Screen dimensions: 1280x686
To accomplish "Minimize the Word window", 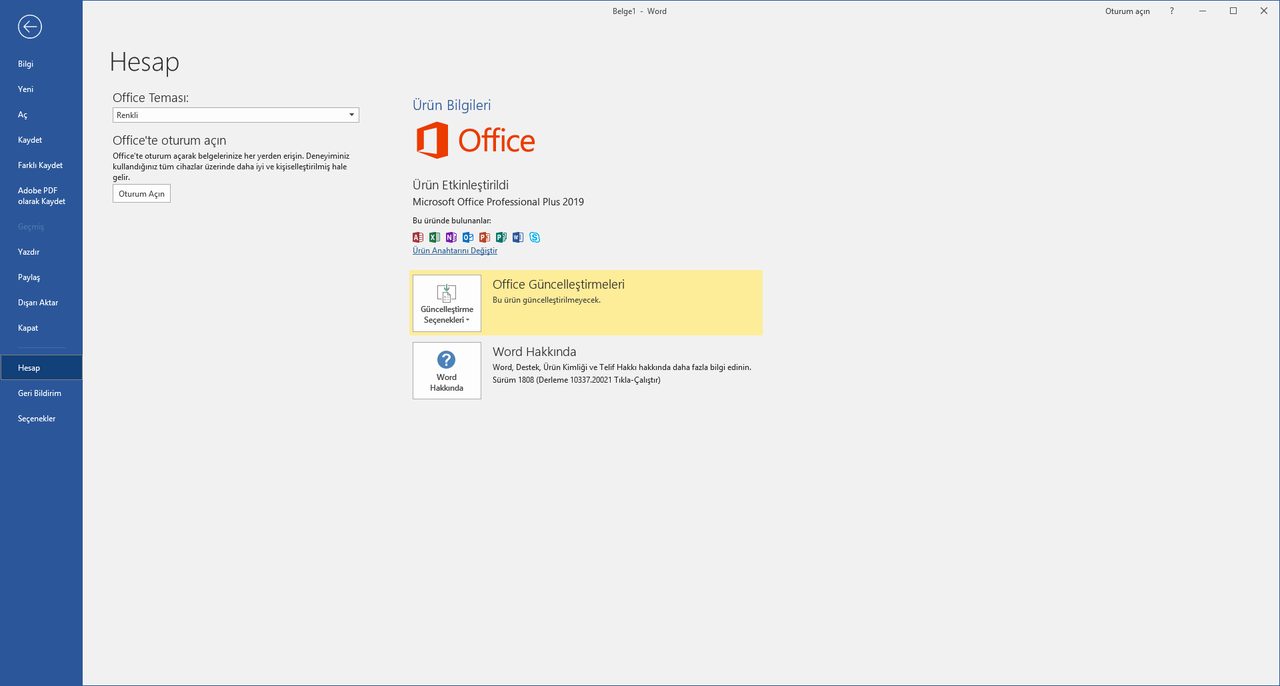I will click(x=1205, y=11).
